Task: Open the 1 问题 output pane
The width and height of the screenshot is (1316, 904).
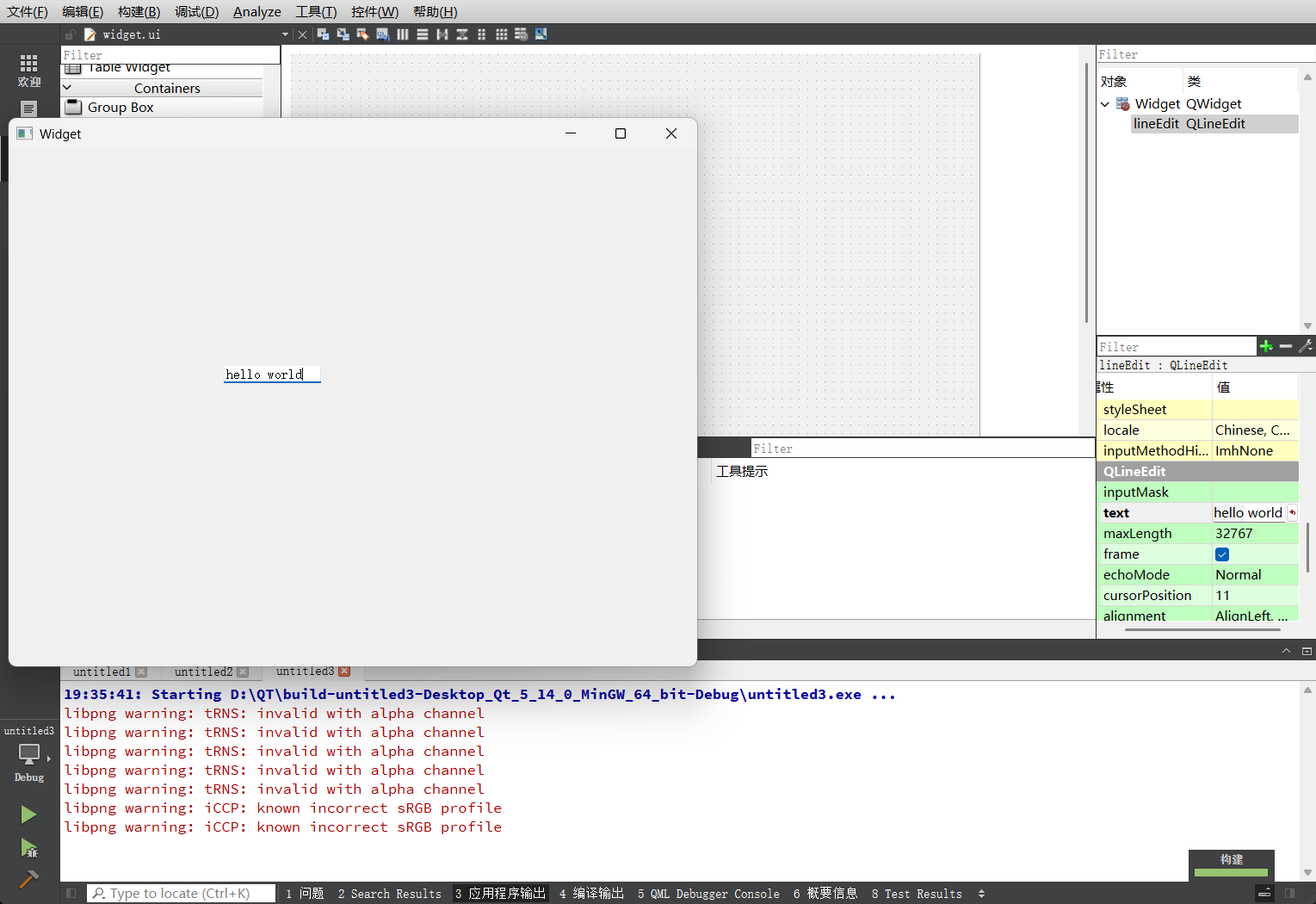Action: (305, 894)
